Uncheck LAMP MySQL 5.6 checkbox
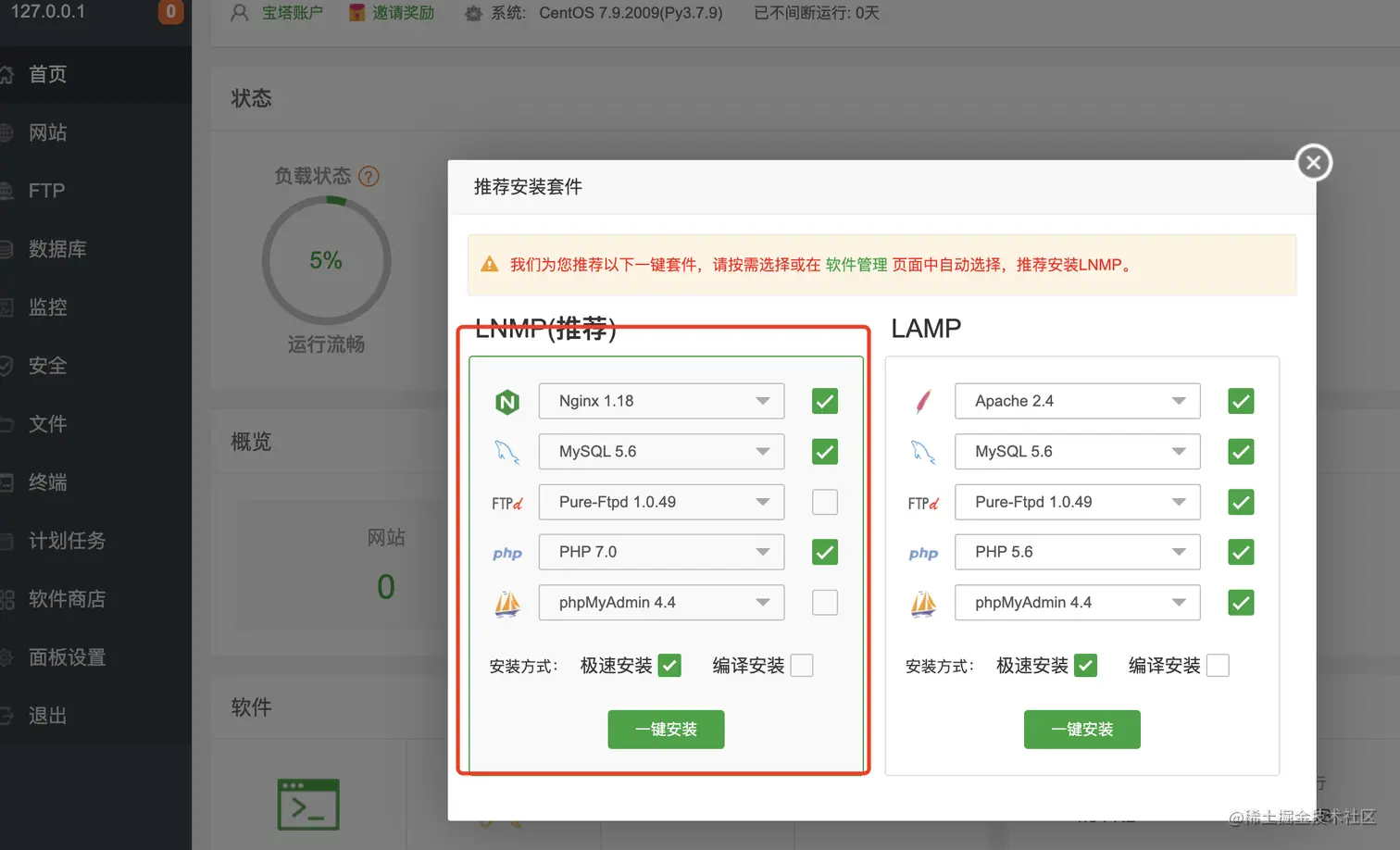This screenshot has width=1400, height=850. tap(1241, 452)
